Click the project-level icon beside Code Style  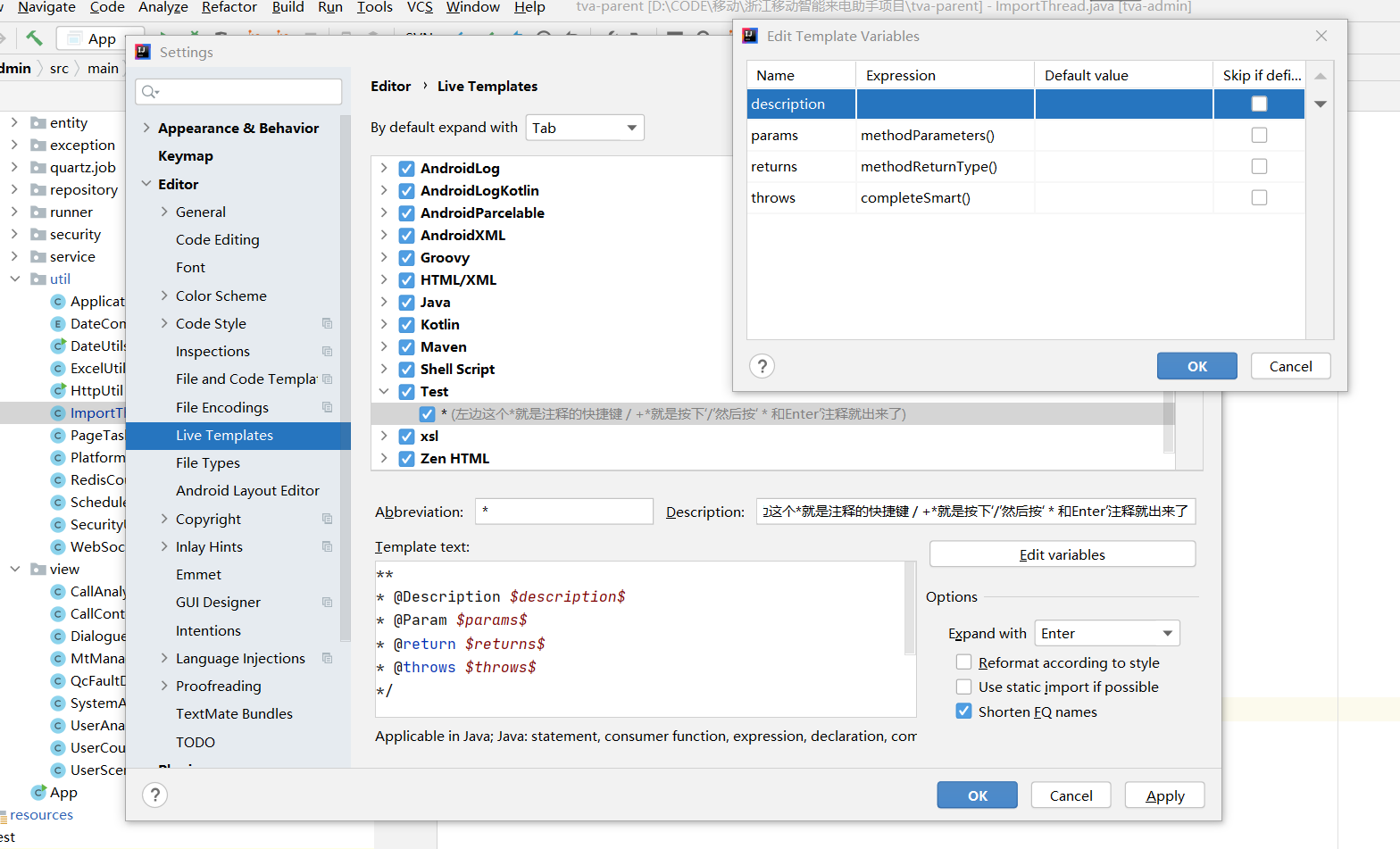point(327,323)
